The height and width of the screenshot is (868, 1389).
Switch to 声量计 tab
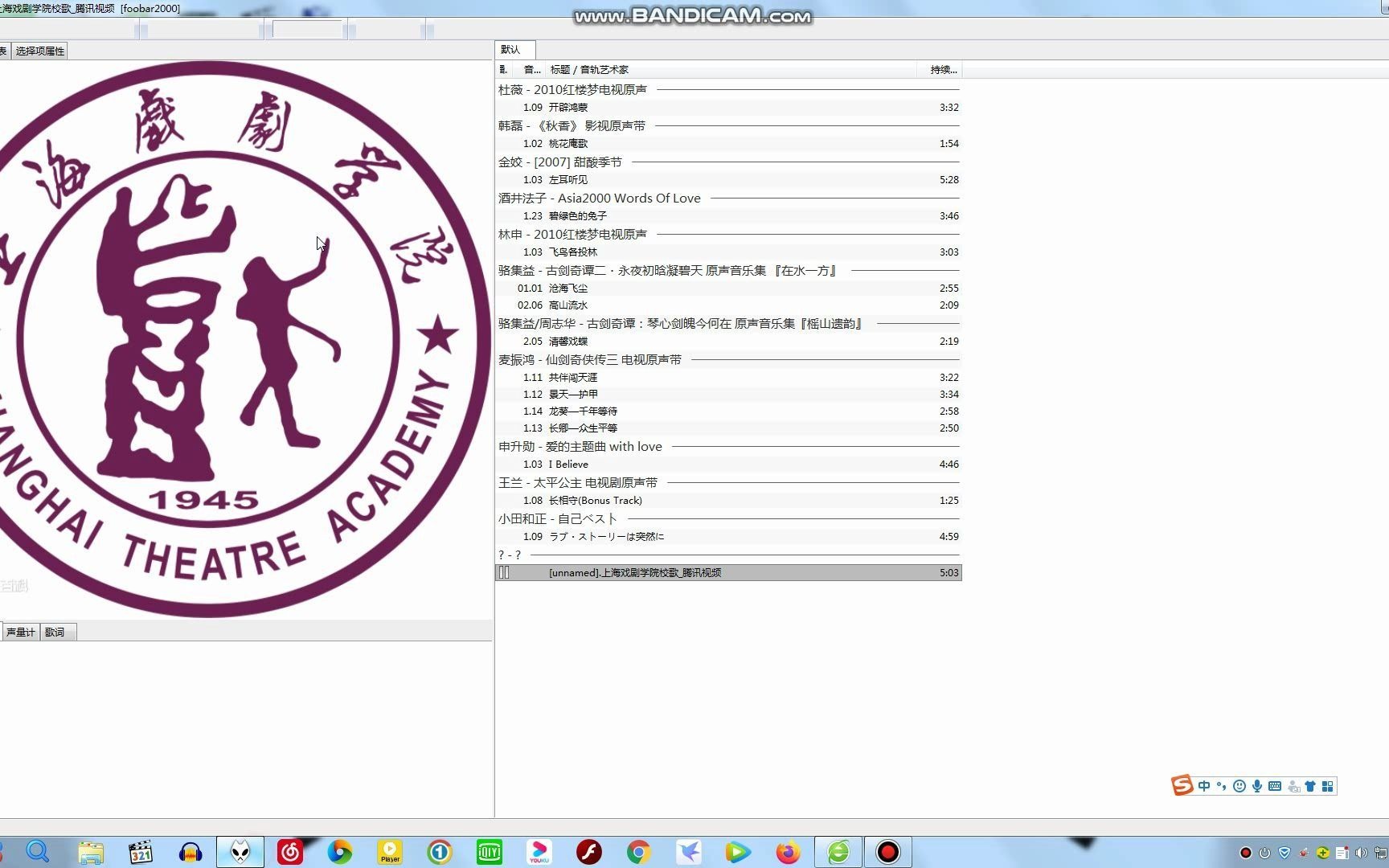click(x=20, y=633)
